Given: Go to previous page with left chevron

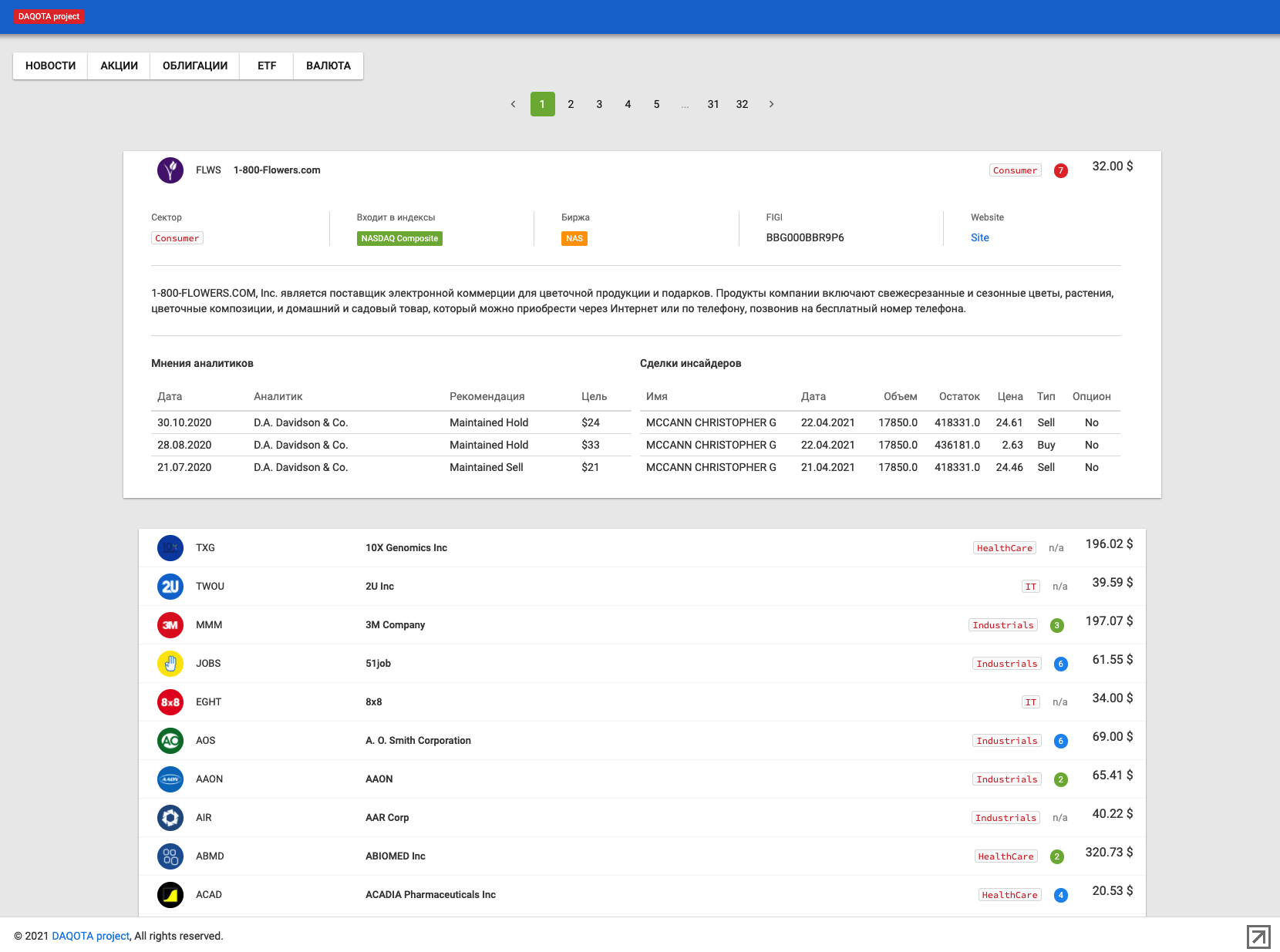Looking at the screenshot, I should [x=514, y=104].
